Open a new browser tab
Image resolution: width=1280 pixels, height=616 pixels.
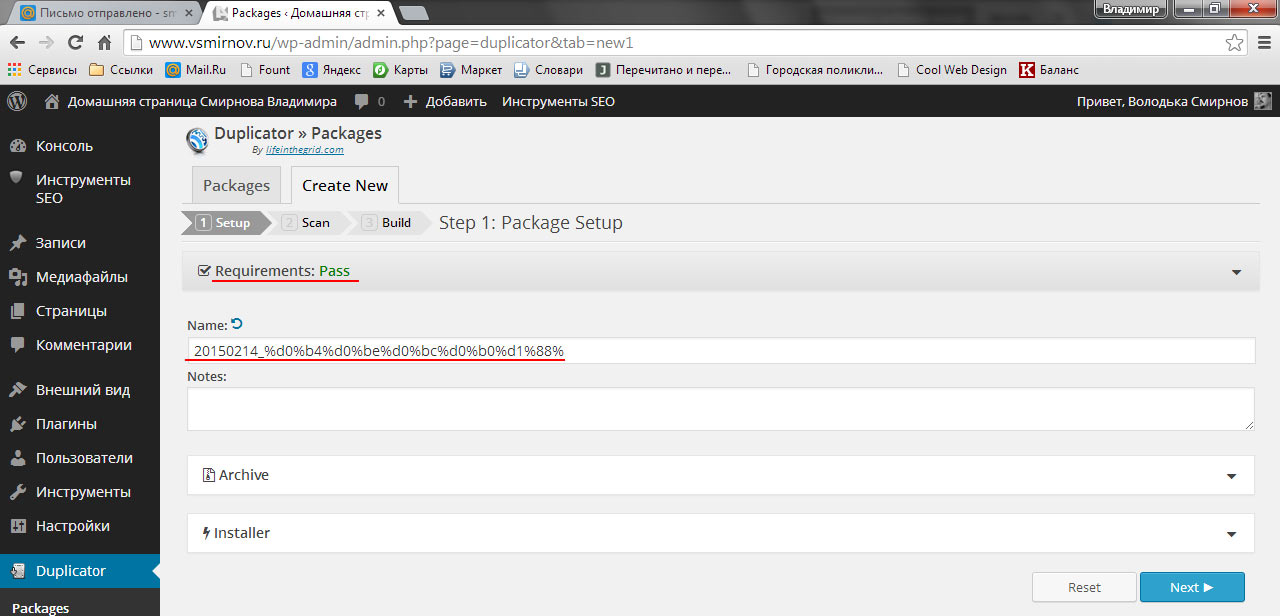[x=413, y=13]
